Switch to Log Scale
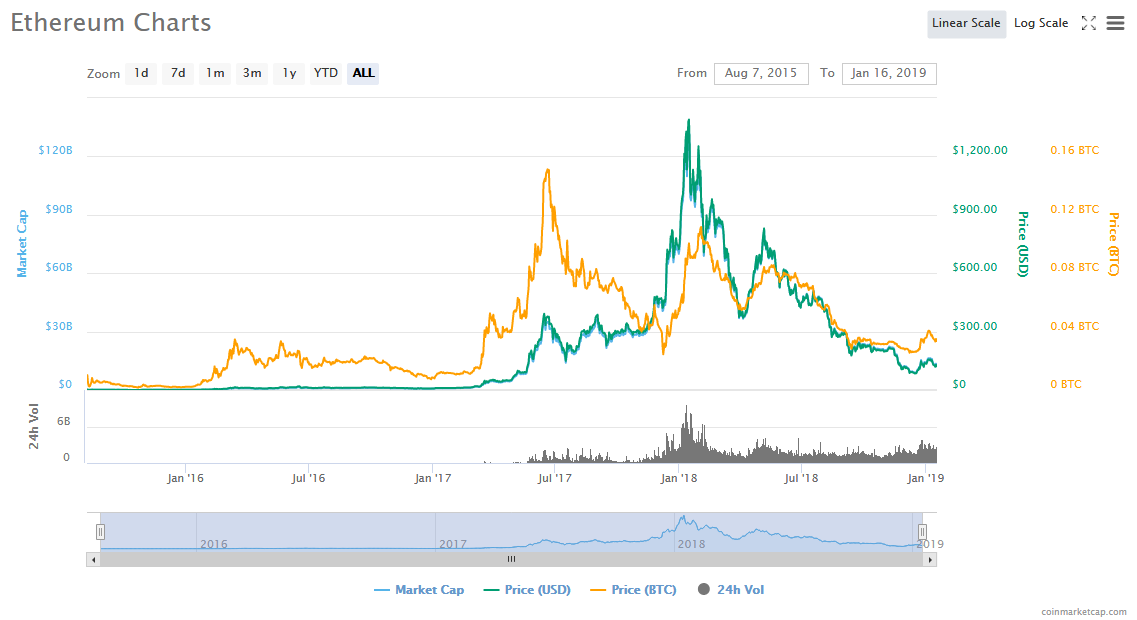The height and width of the screenshot is (620, 1137). (x=1041, y=23)
